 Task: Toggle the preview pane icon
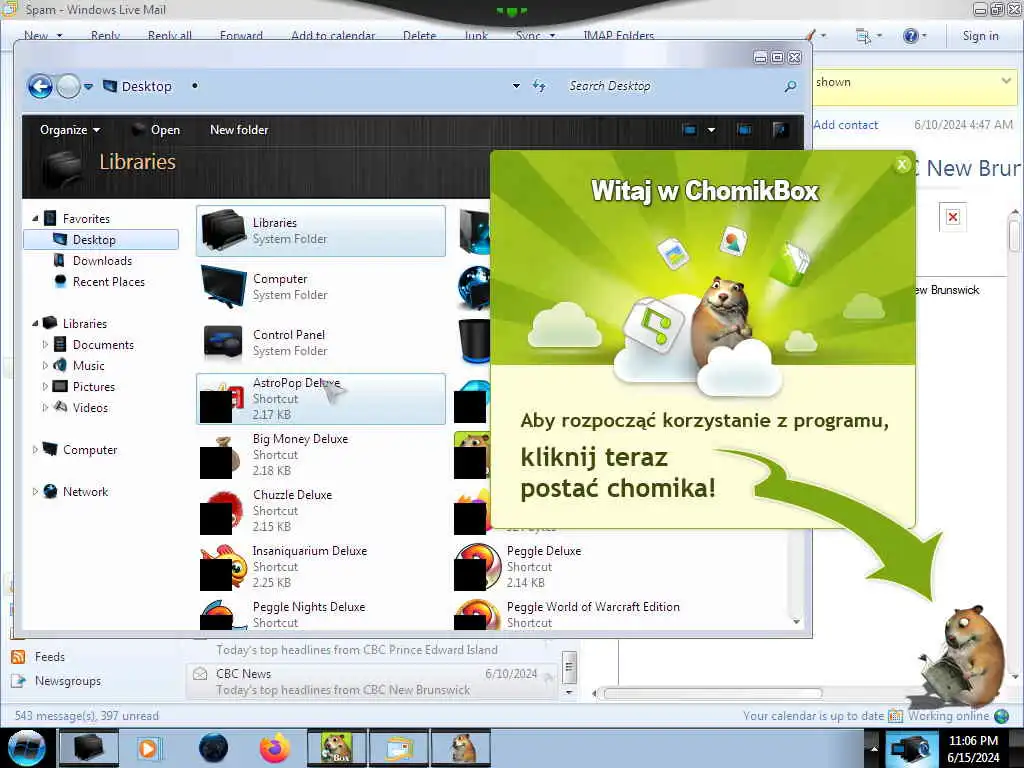click(x=744, y=129)
